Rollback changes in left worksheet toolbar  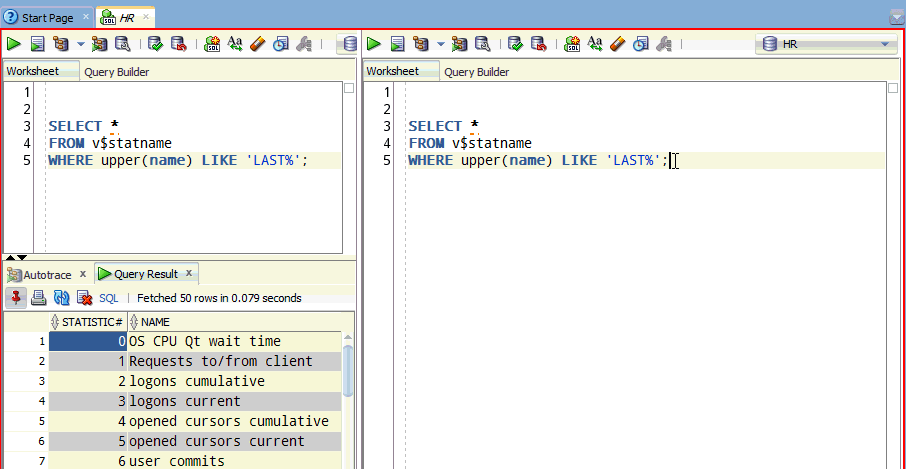coord(179,43)
